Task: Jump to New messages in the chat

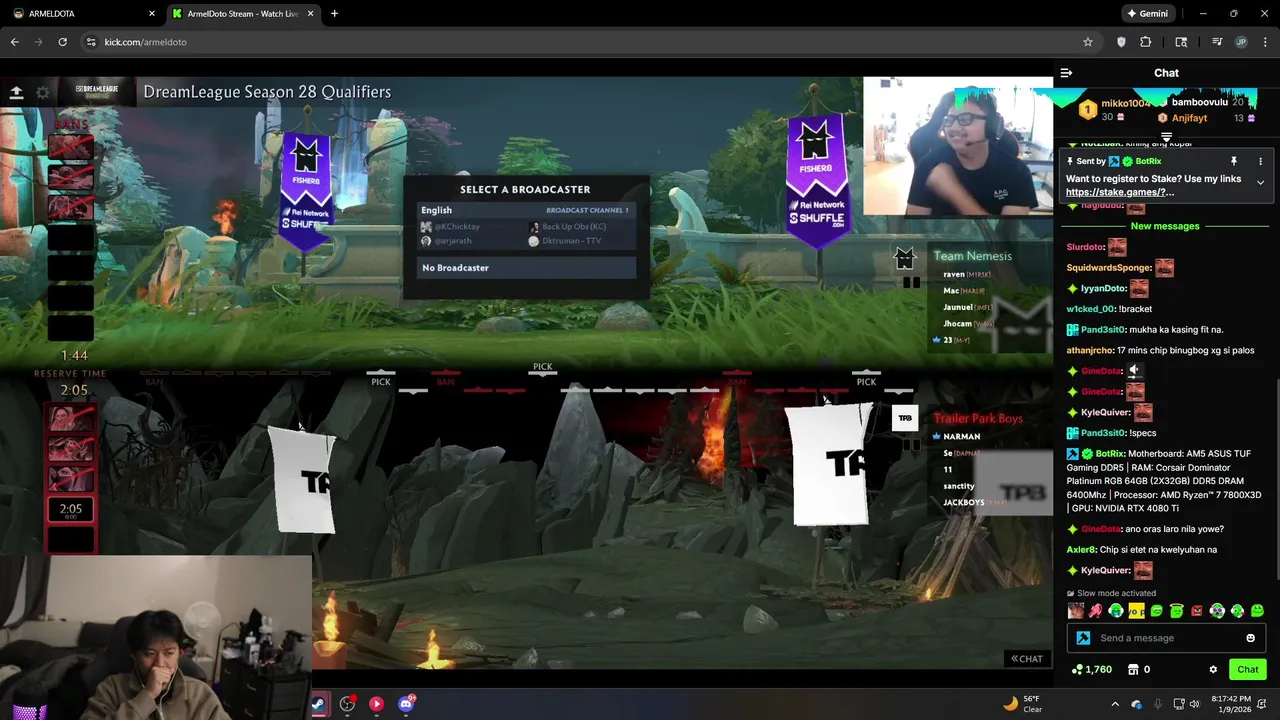Action: coord(1165,226)
